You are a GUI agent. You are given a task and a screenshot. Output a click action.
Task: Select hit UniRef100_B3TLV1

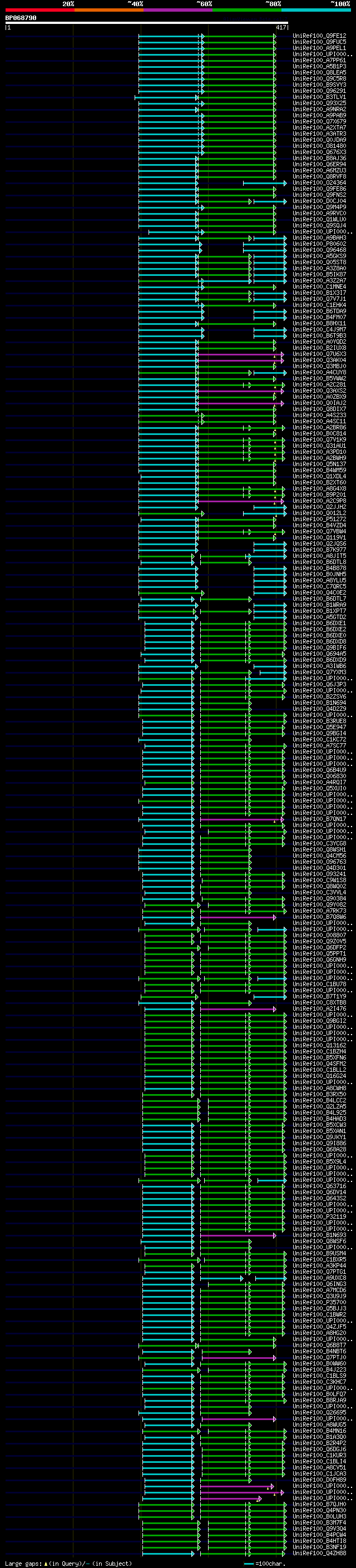pyautogui.click(x=319, y=97)
